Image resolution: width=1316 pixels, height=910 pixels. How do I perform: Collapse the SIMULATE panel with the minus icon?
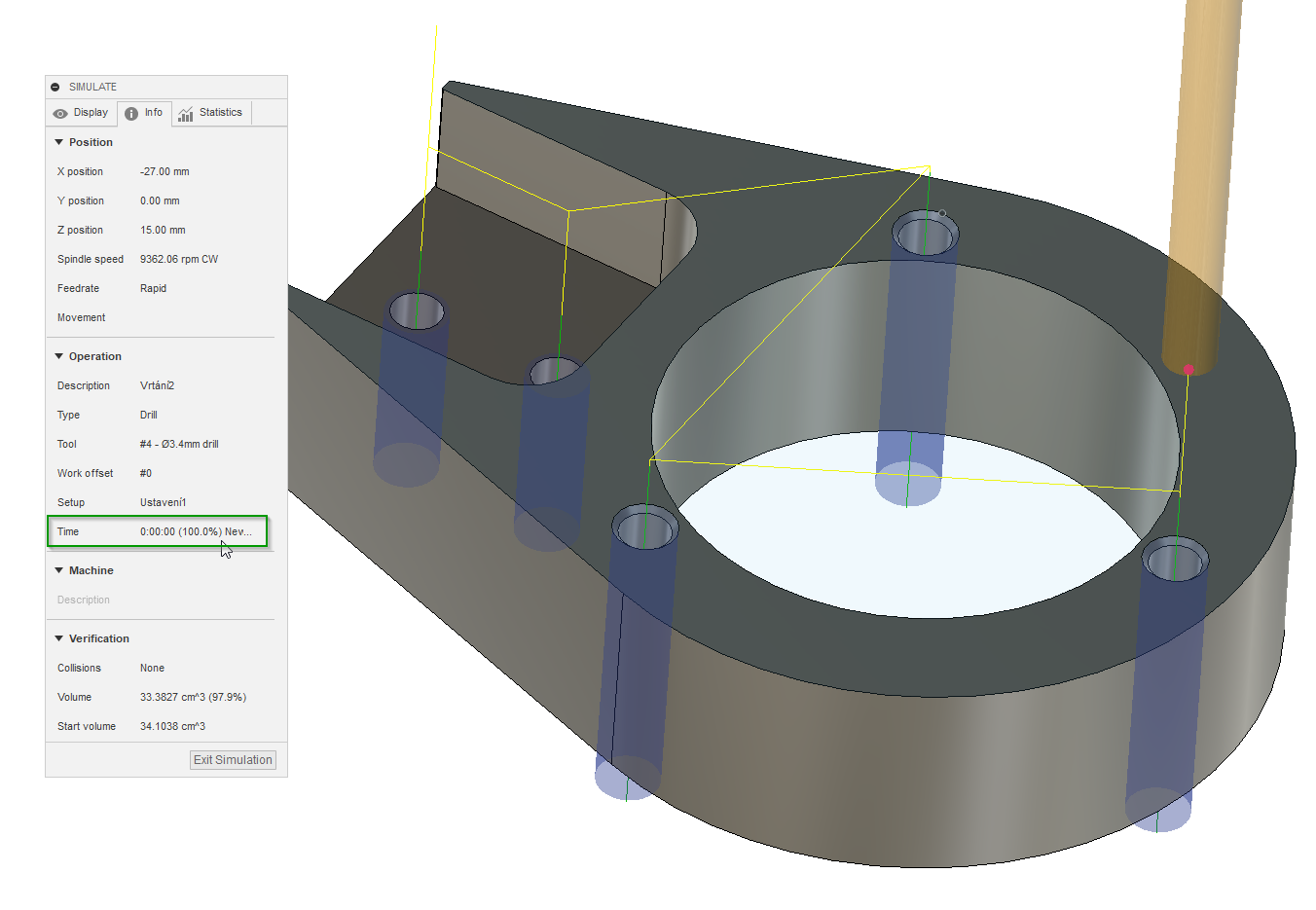click(x=55, y=88)
